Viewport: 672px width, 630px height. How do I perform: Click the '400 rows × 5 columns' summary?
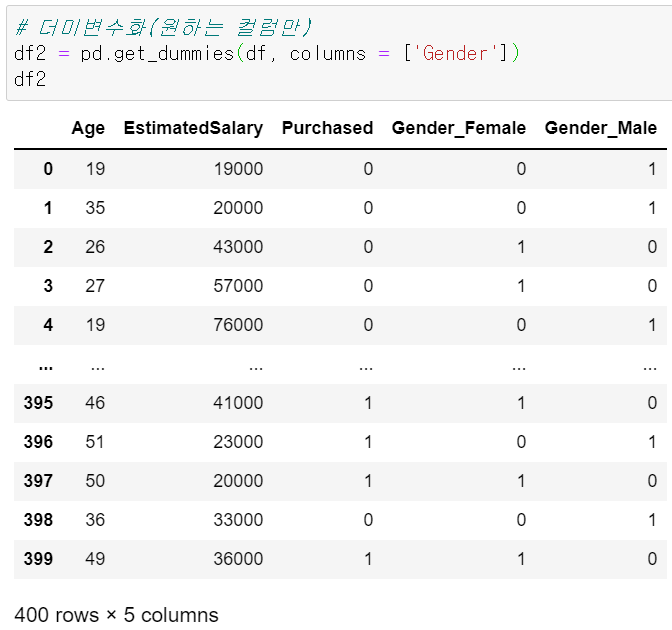click(116, 615)
